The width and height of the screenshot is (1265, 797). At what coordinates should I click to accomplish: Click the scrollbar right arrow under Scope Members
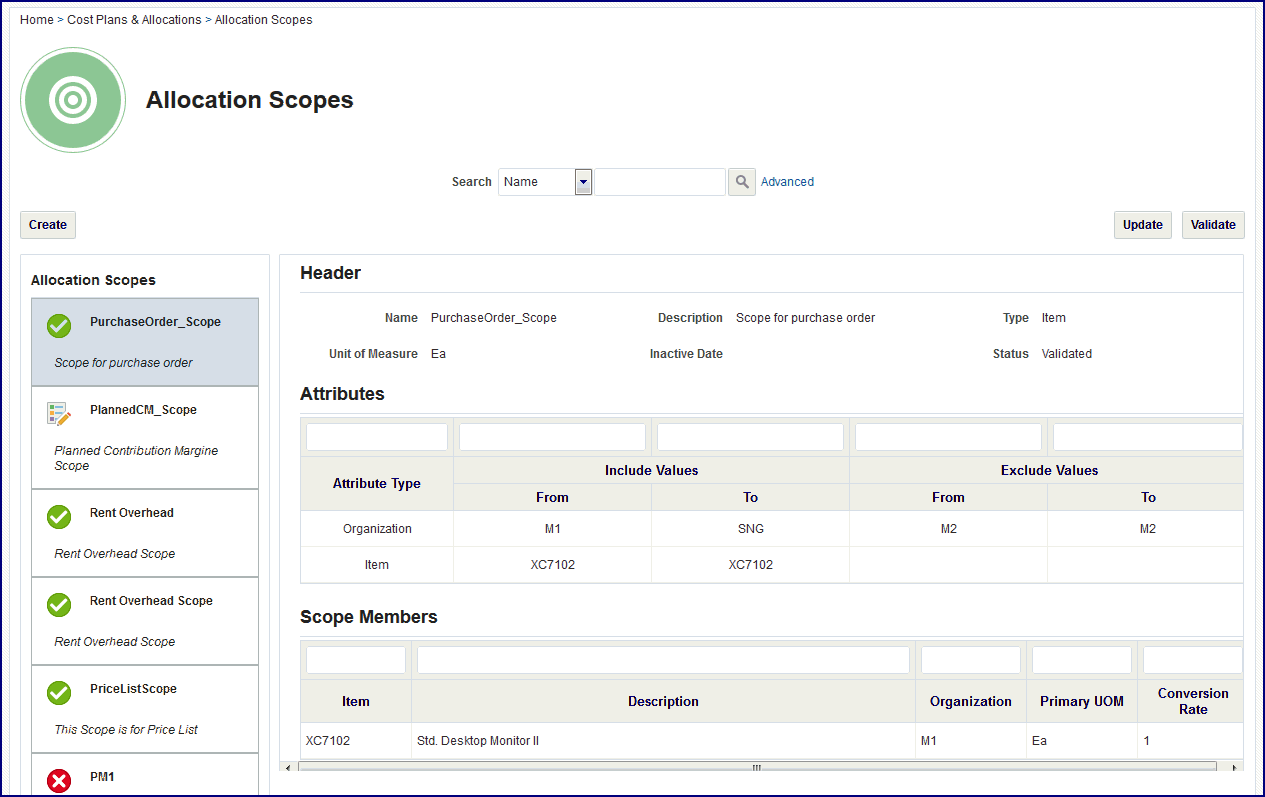1235,767
